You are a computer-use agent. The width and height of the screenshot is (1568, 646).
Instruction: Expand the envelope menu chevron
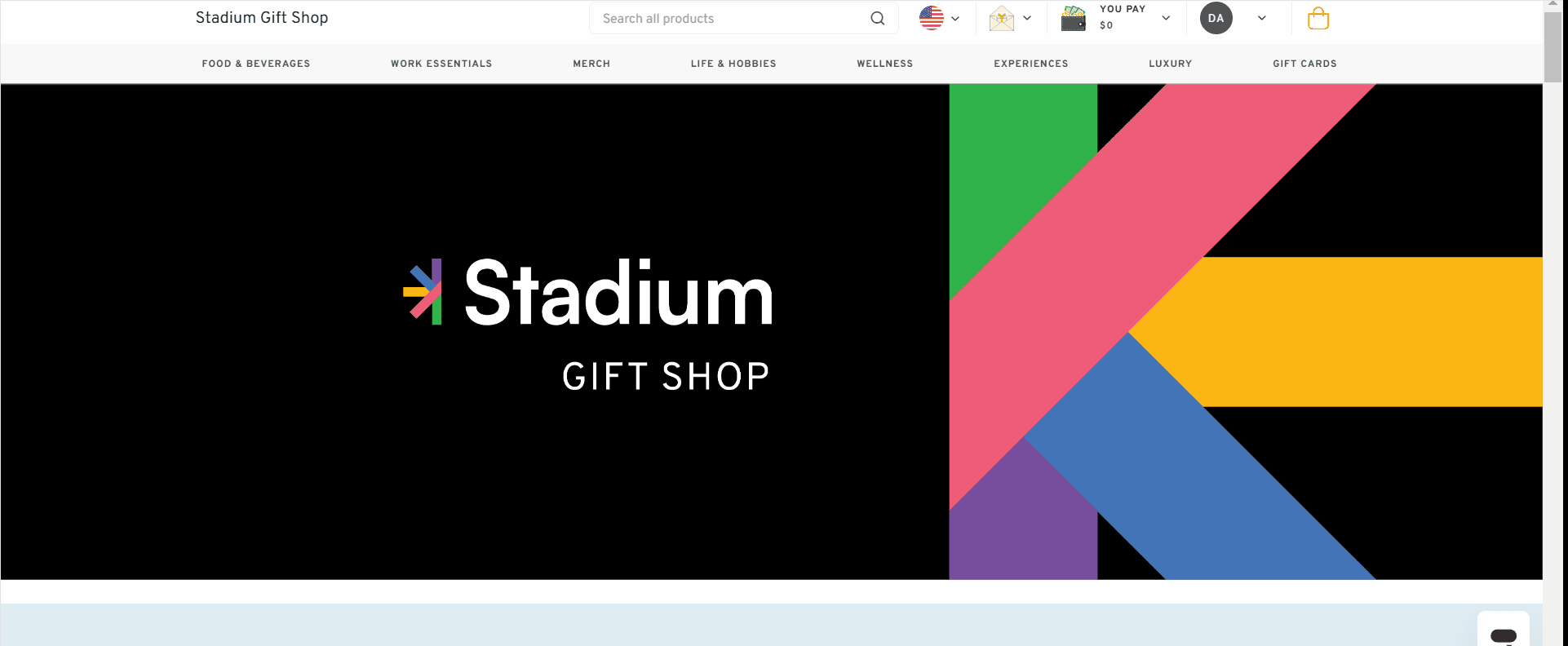1027,18
